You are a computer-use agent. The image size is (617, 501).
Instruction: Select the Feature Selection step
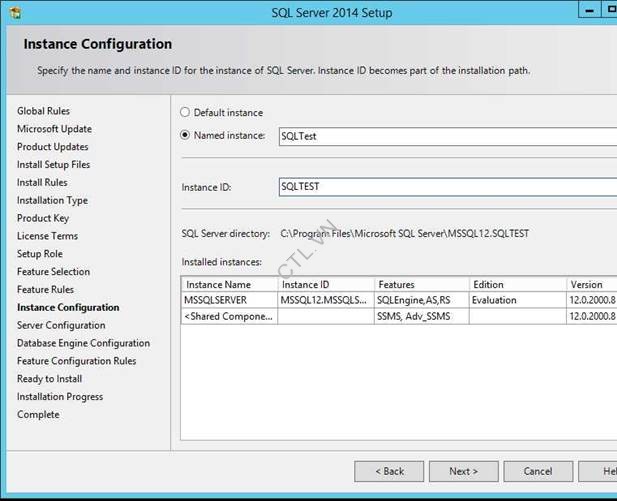54,272
